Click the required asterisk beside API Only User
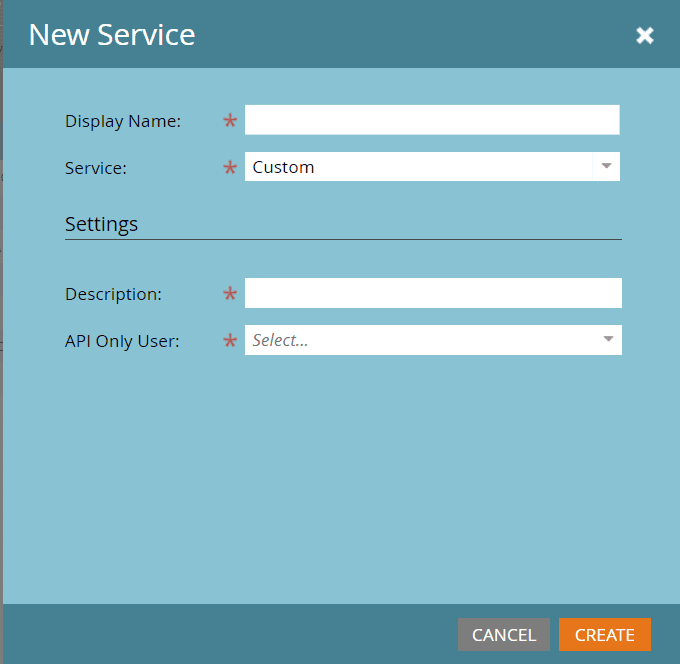 point(230,342)
